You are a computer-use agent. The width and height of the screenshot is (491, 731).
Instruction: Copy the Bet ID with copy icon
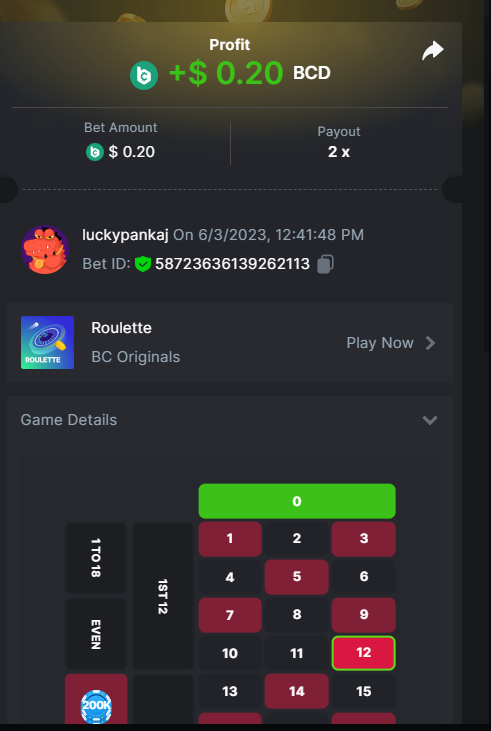pos(325,264)
